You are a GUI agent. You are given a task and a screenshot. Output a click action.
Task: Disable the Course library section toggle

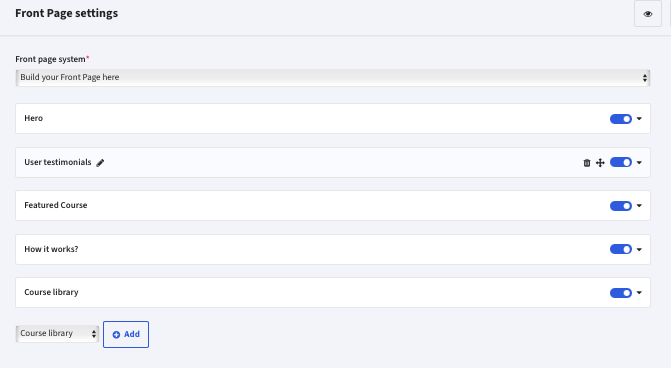(x=621, y=293)
